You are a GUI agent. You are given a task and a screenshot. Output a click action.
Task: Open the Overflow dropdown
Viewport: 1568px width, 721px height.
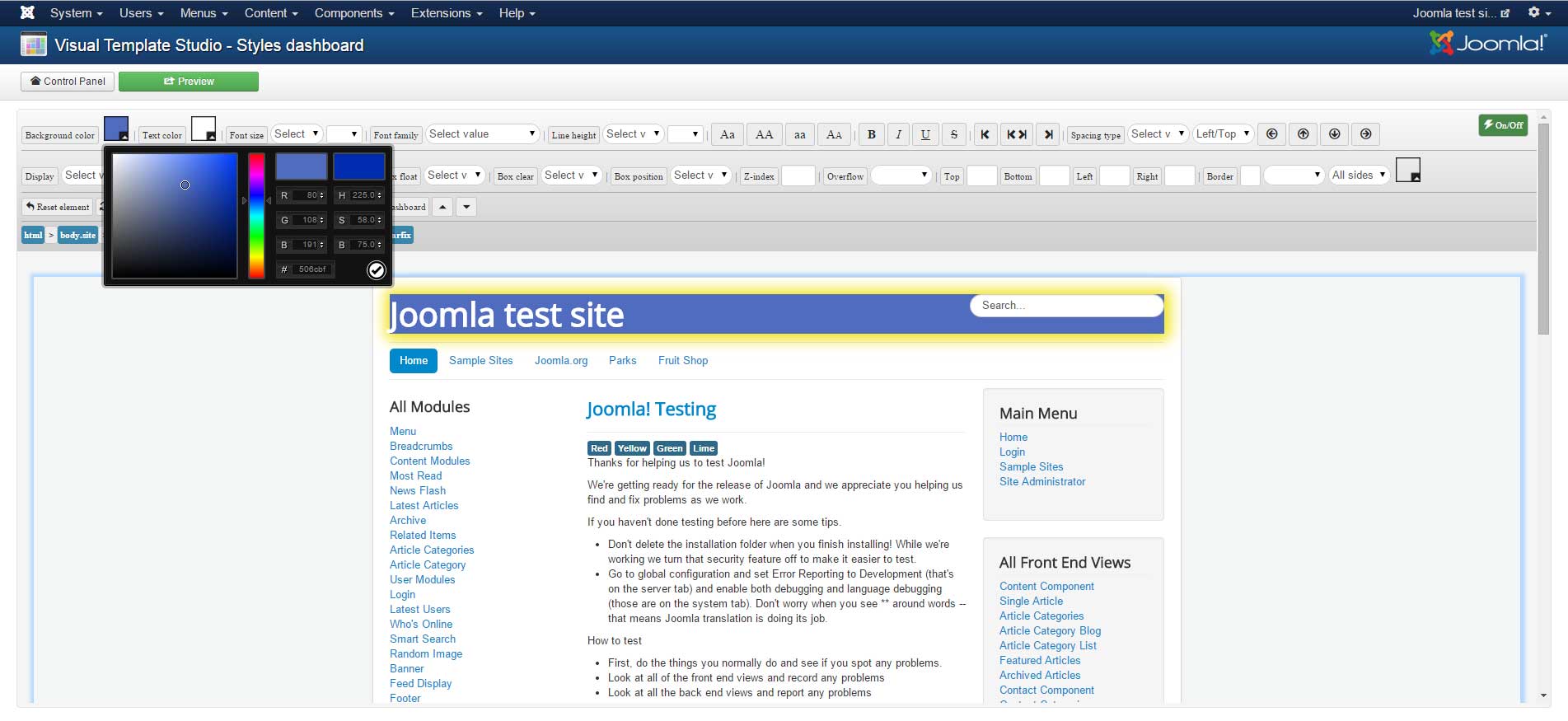(x=901, y=176)
